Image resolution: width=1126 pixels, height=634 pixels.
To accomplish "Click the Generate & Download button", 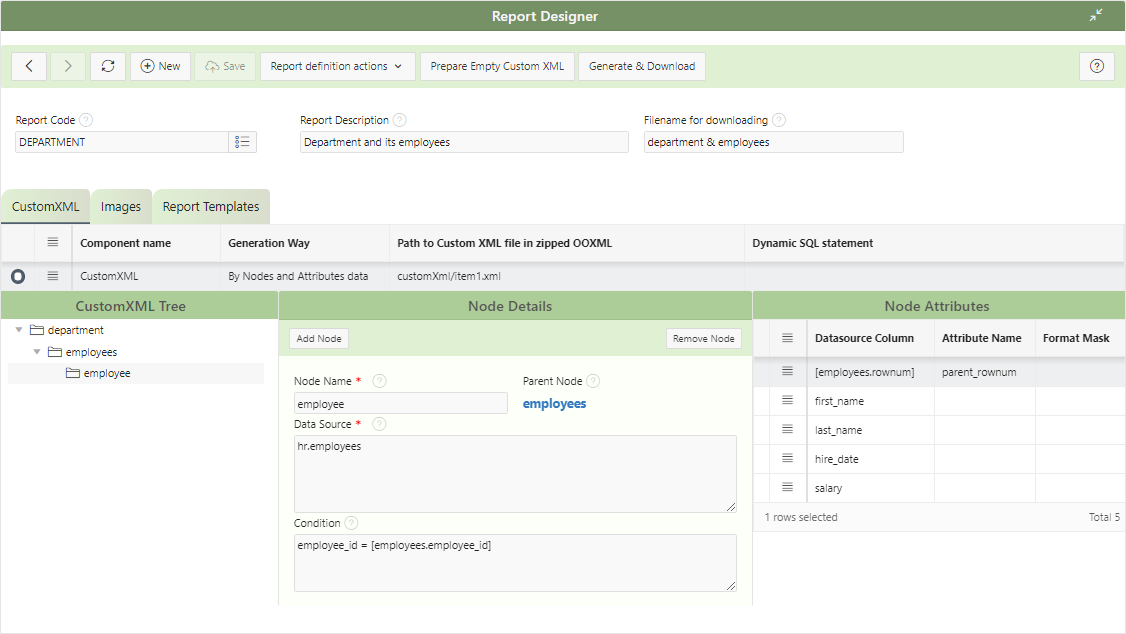I will click(642, 66).
